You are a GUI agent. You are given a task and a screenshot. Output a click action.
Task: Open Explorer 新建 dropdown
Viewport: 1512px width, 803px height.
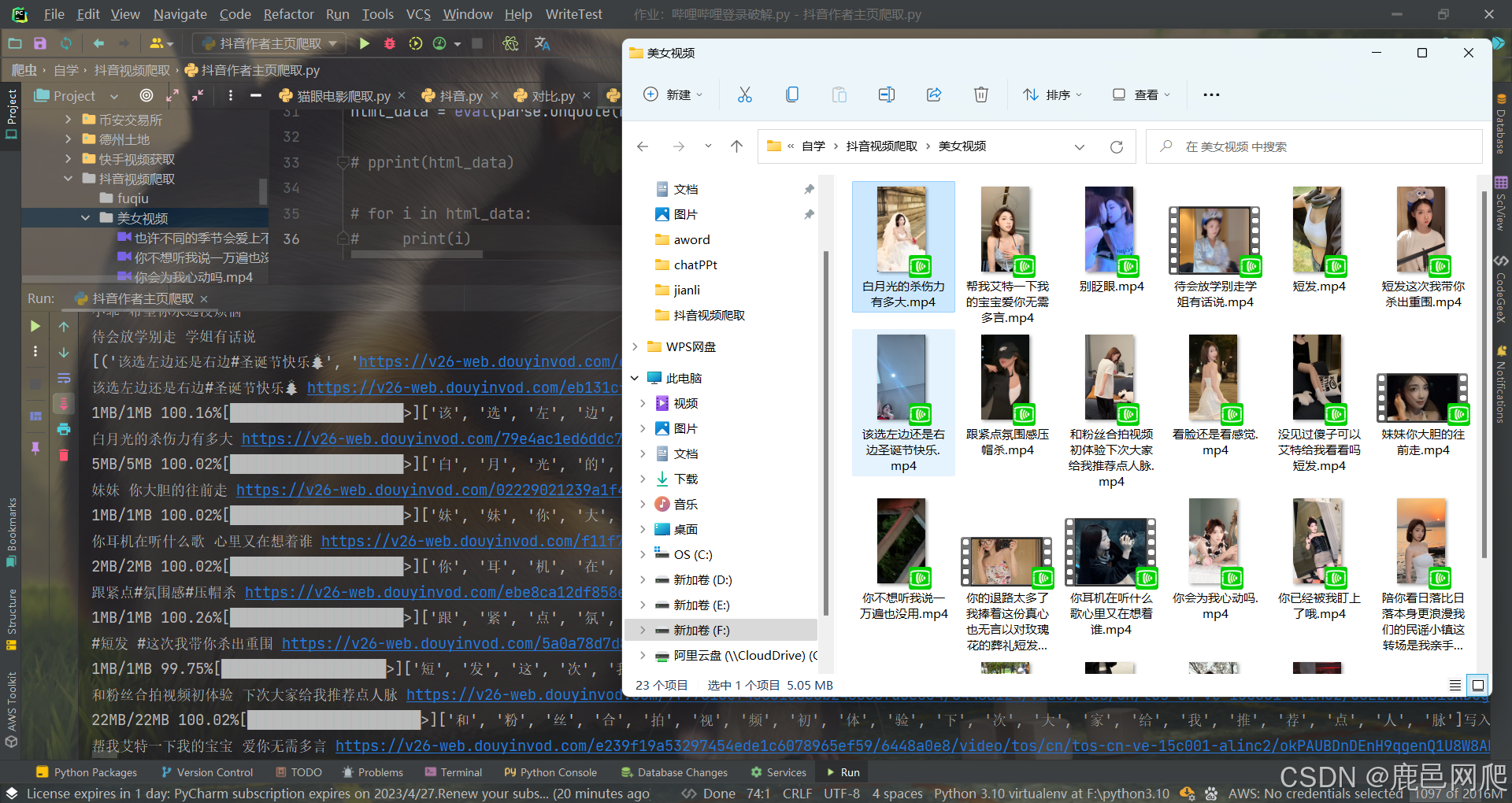[x=673, y=94]
